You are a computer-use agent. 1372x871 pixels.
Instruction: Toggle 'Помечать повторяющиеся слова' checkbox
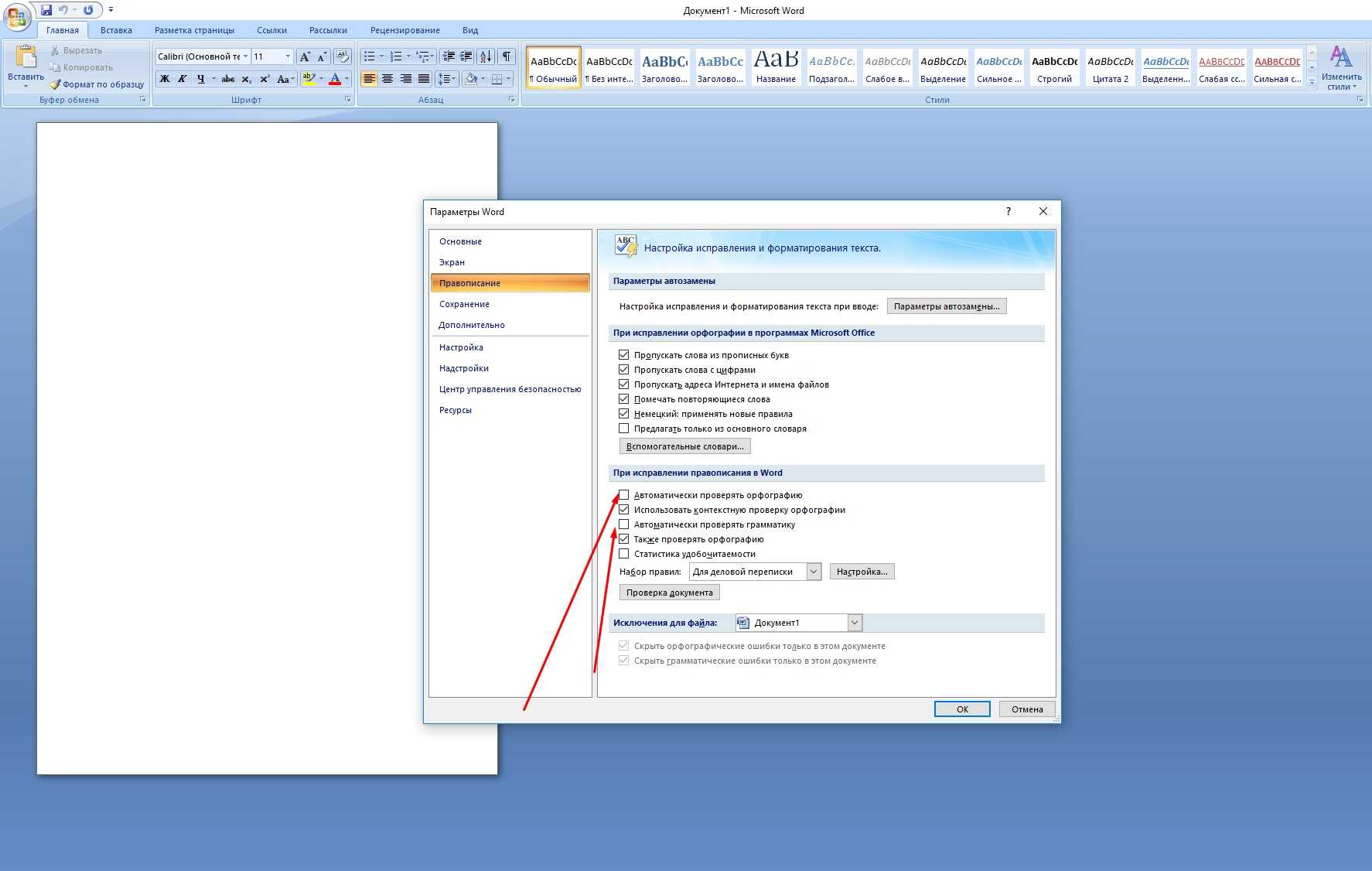pyautogui.click(x=623, y=398)
